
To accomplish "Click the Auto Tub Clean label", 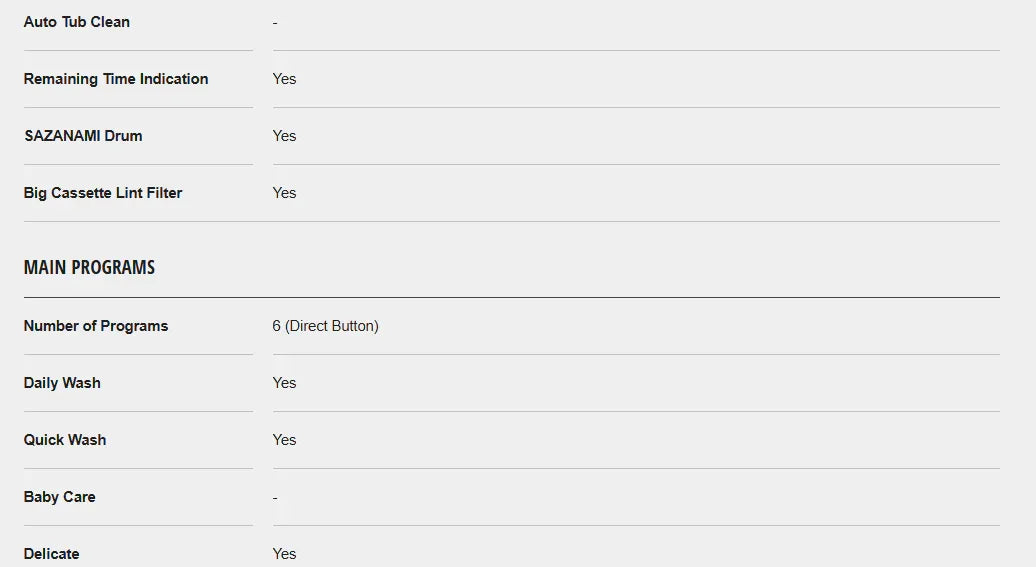I will click(x=77, y=22).
